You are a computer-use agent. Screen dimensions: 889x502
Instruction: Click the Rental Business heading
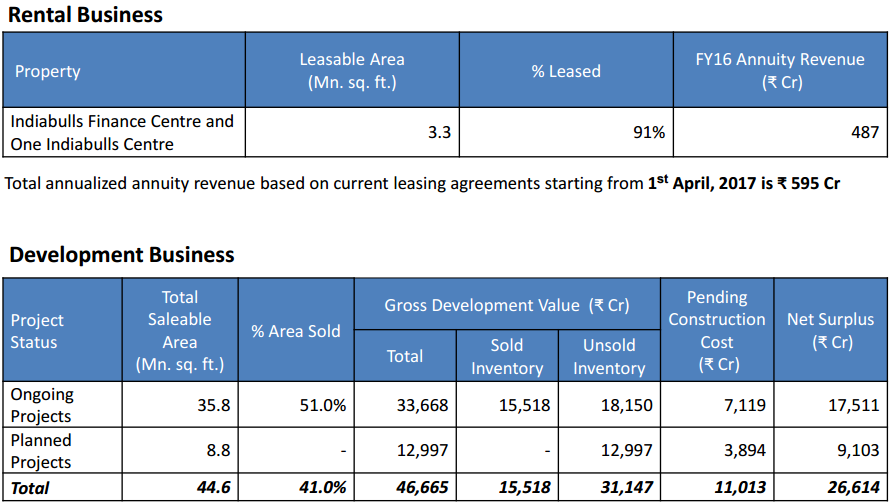coord(86,15)
